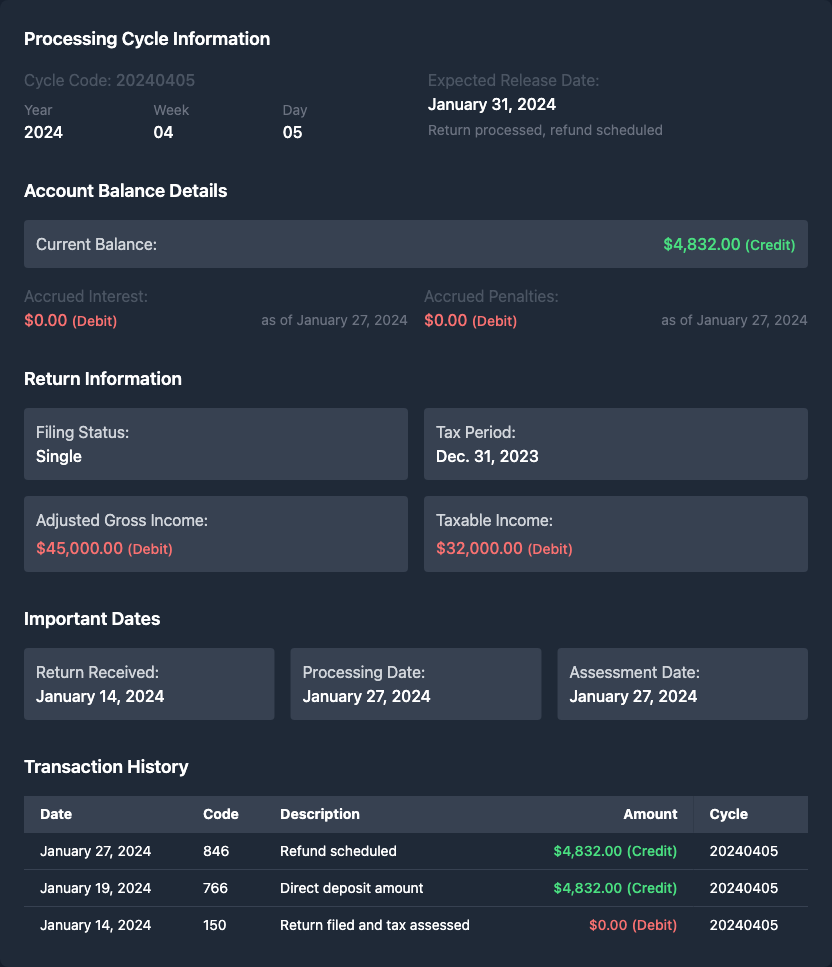This screenshot has height=967, width=832.
Task: Click the Cycle Code 20240405 text at top
Action: tap(109, 80)
